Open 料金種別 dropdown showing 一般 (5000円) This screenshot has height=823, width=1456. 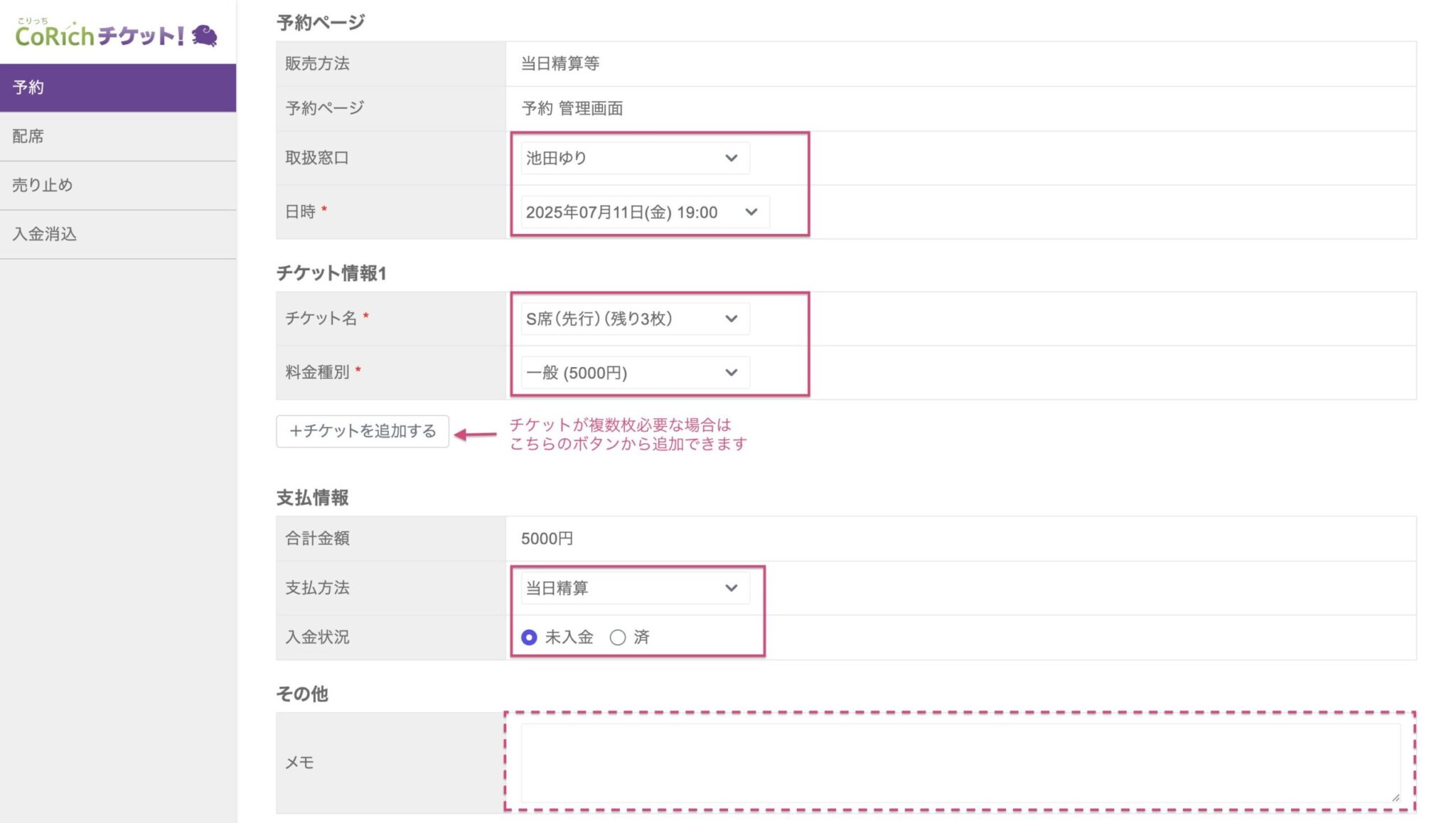tap(626, 373)
